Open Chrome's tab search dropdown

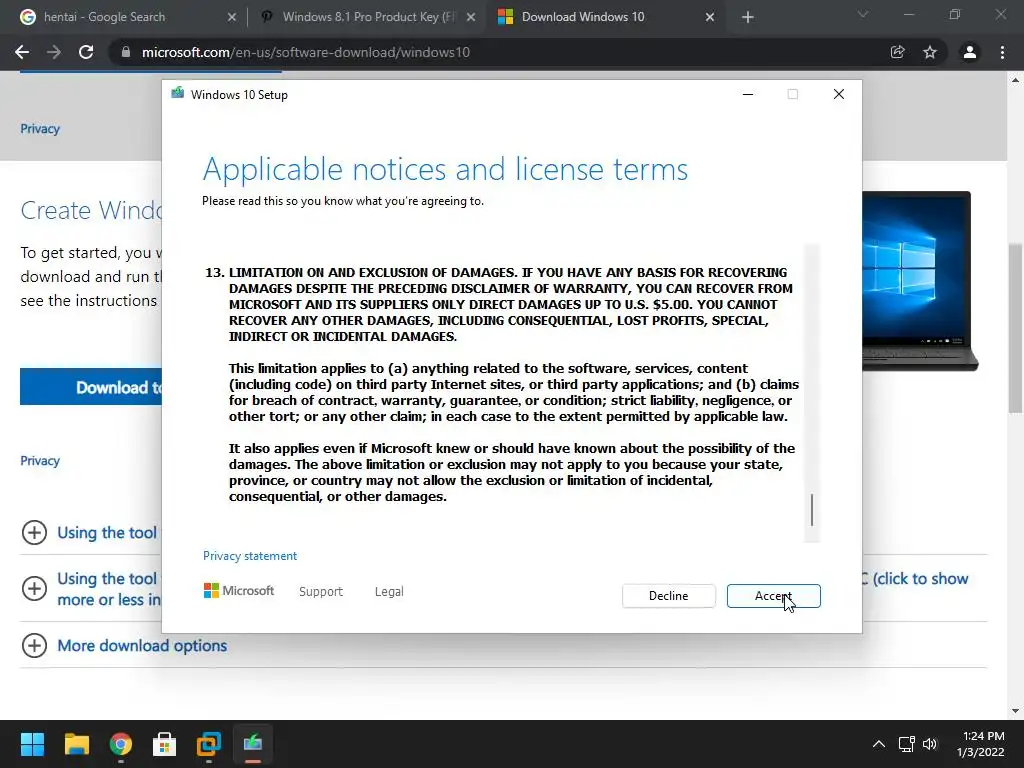tap(863, 14)
